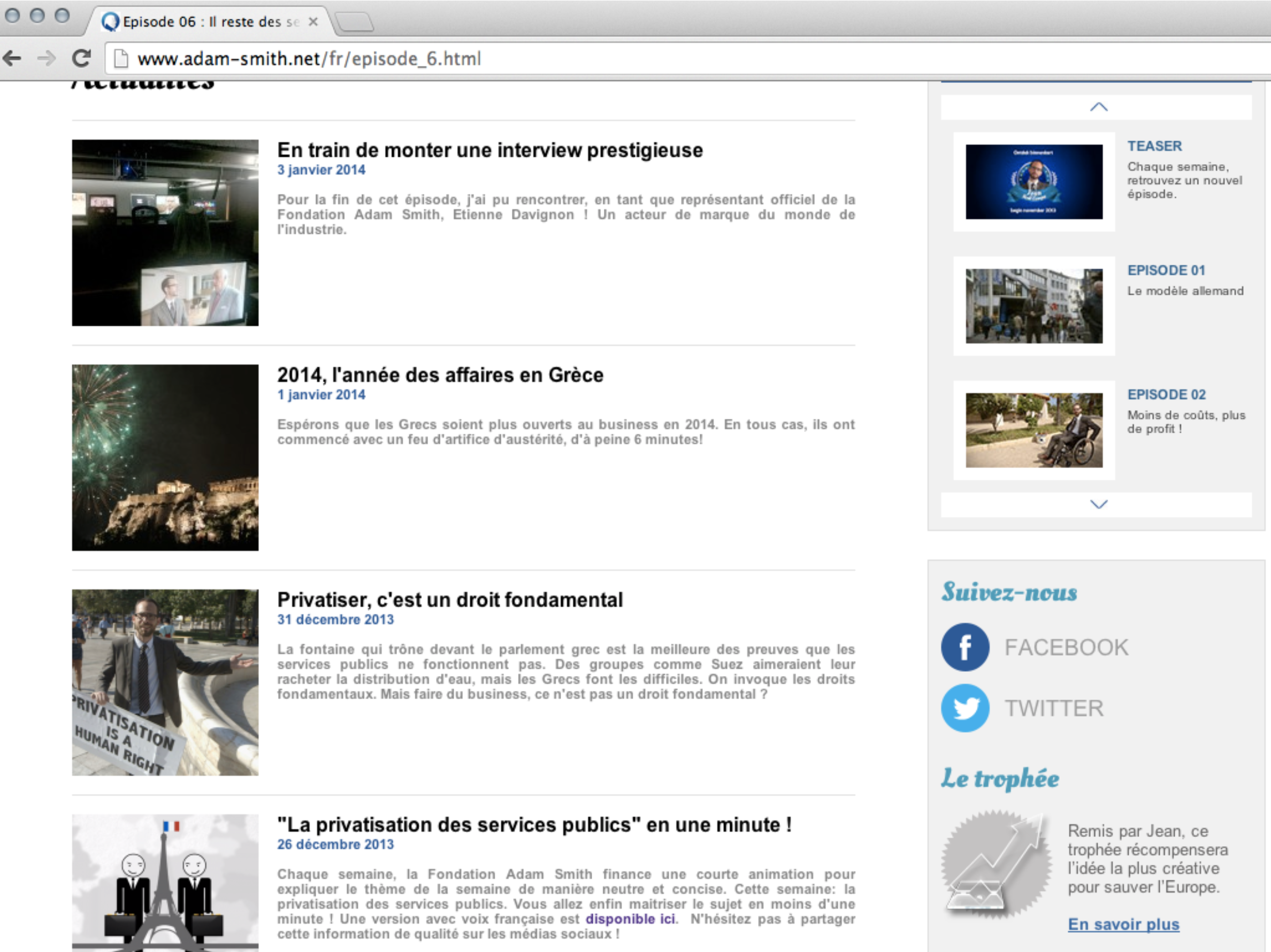Click the EPISODE 02 title link
The image size is (1271, 952).
coord(1167,394)
